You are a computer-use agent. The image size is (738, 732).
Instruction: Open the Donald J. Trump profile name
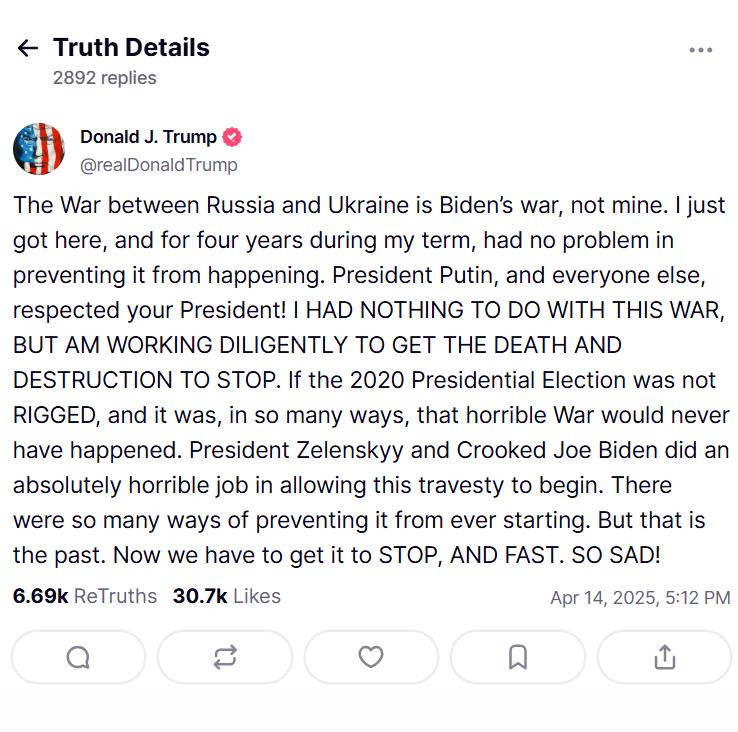click(148, 137)
